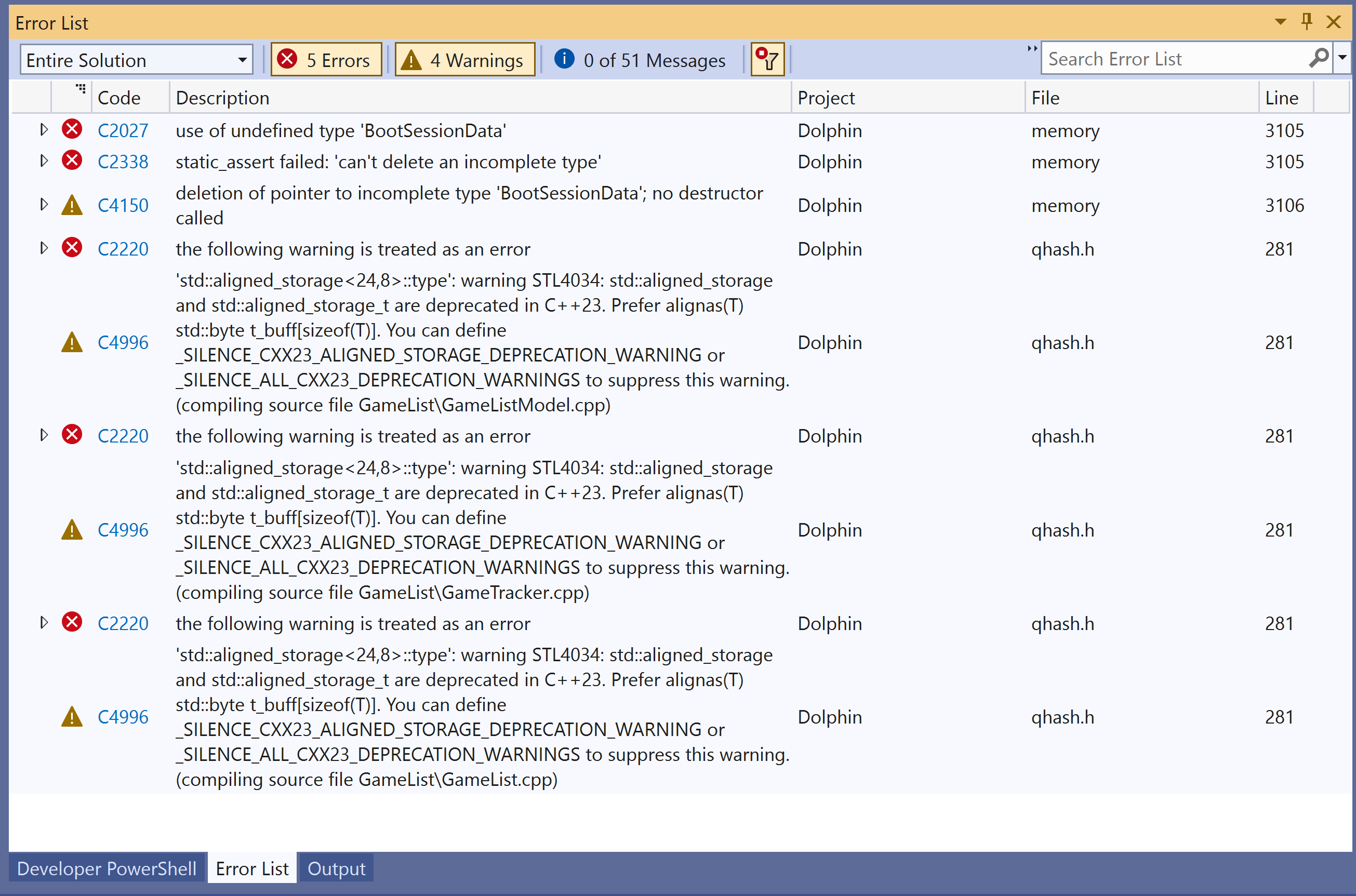
Task: Switch to the Output tab
Action: (x=336, y=868)
